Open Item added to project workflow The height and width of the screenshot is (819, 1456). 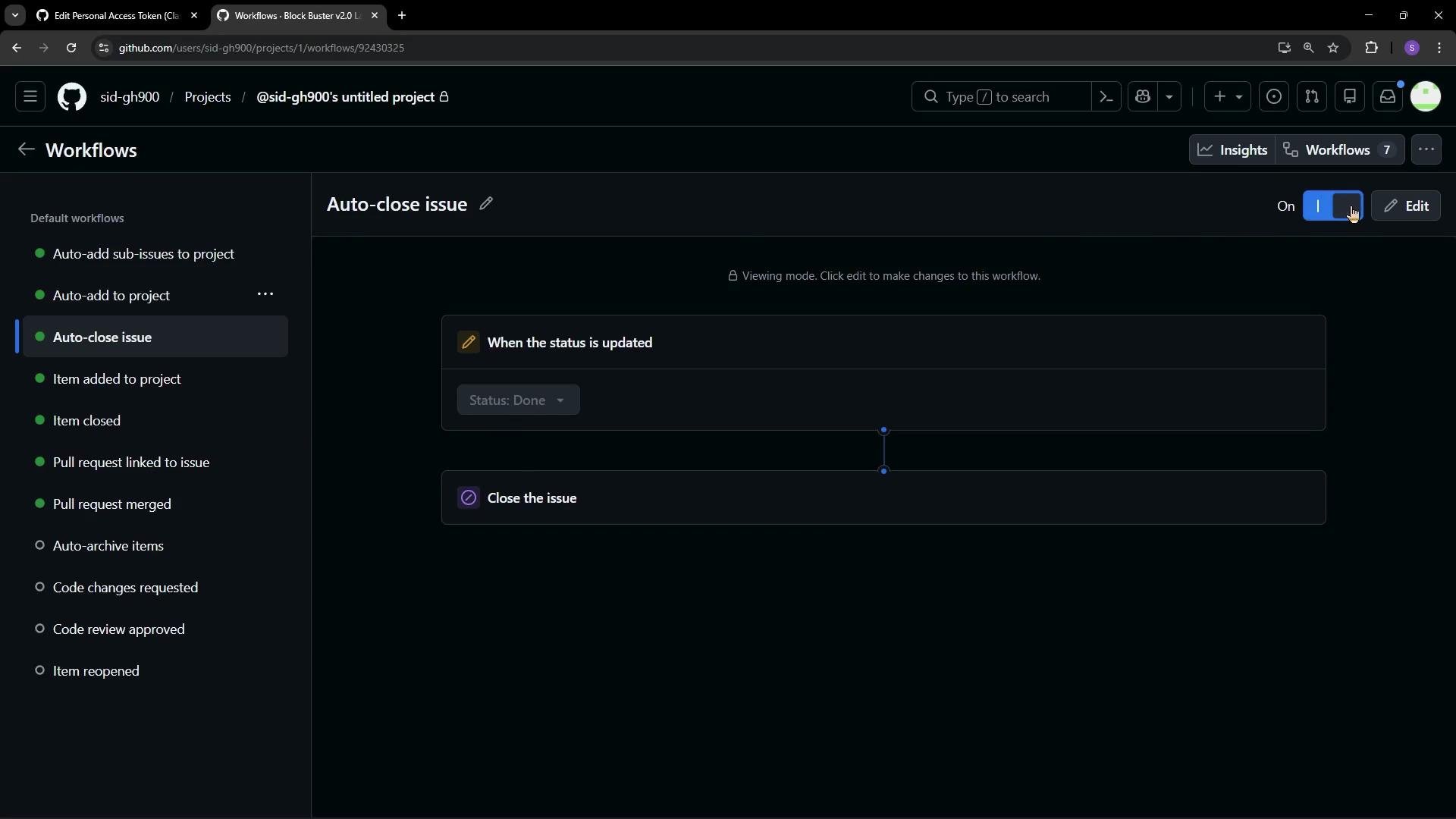coord(155,379)
